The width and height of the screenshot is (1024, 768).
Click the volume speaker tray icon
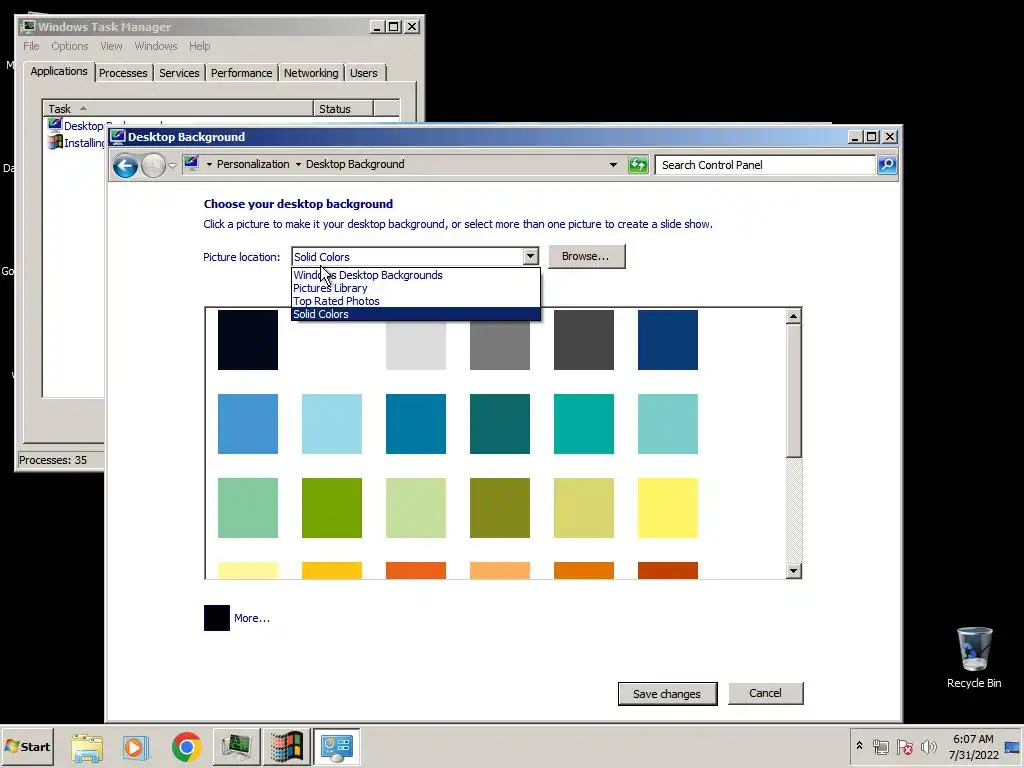point(928,747)
